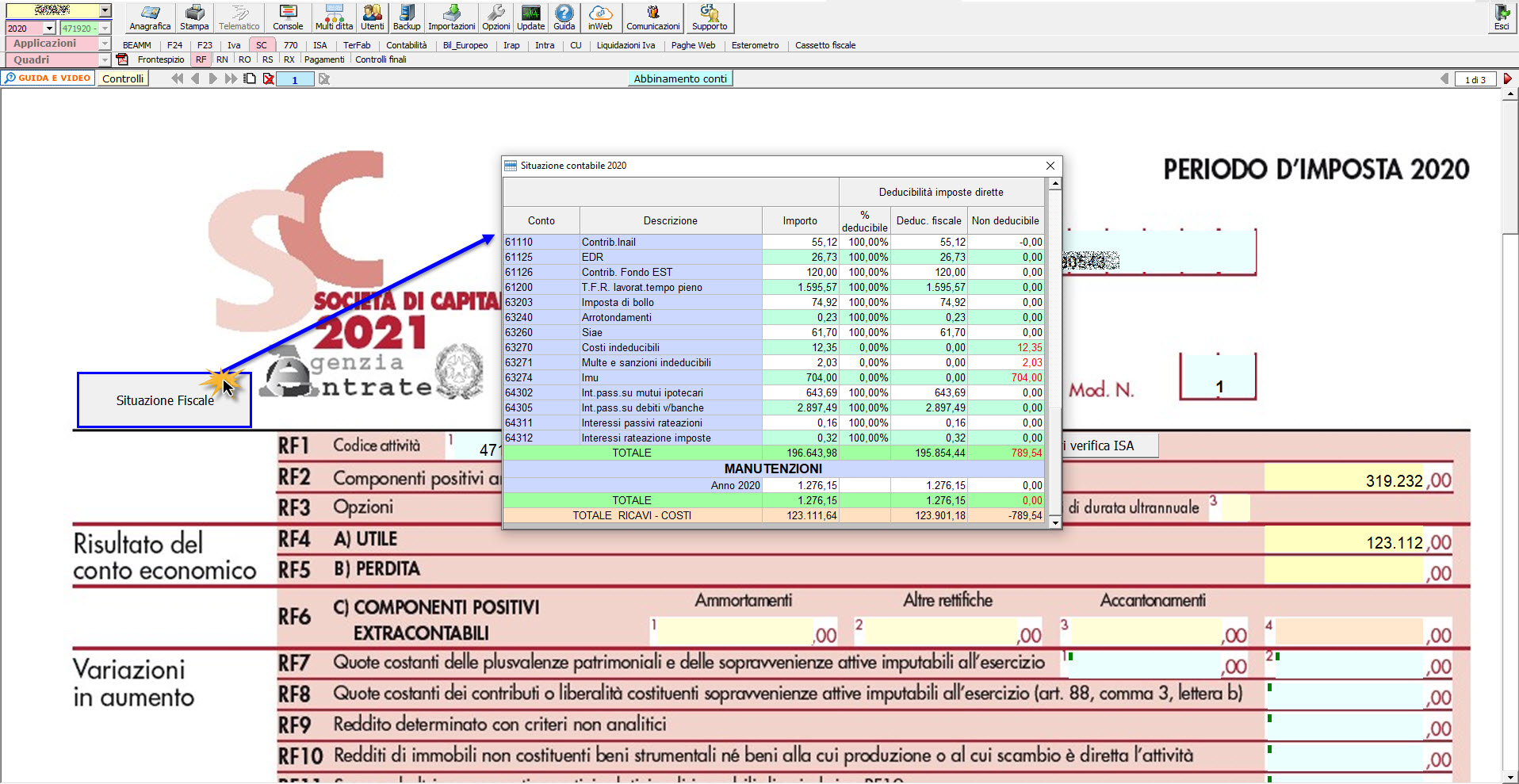Switch to the RS quadro tab
This screenshot has width=1519, height=784.
(268, 59)
